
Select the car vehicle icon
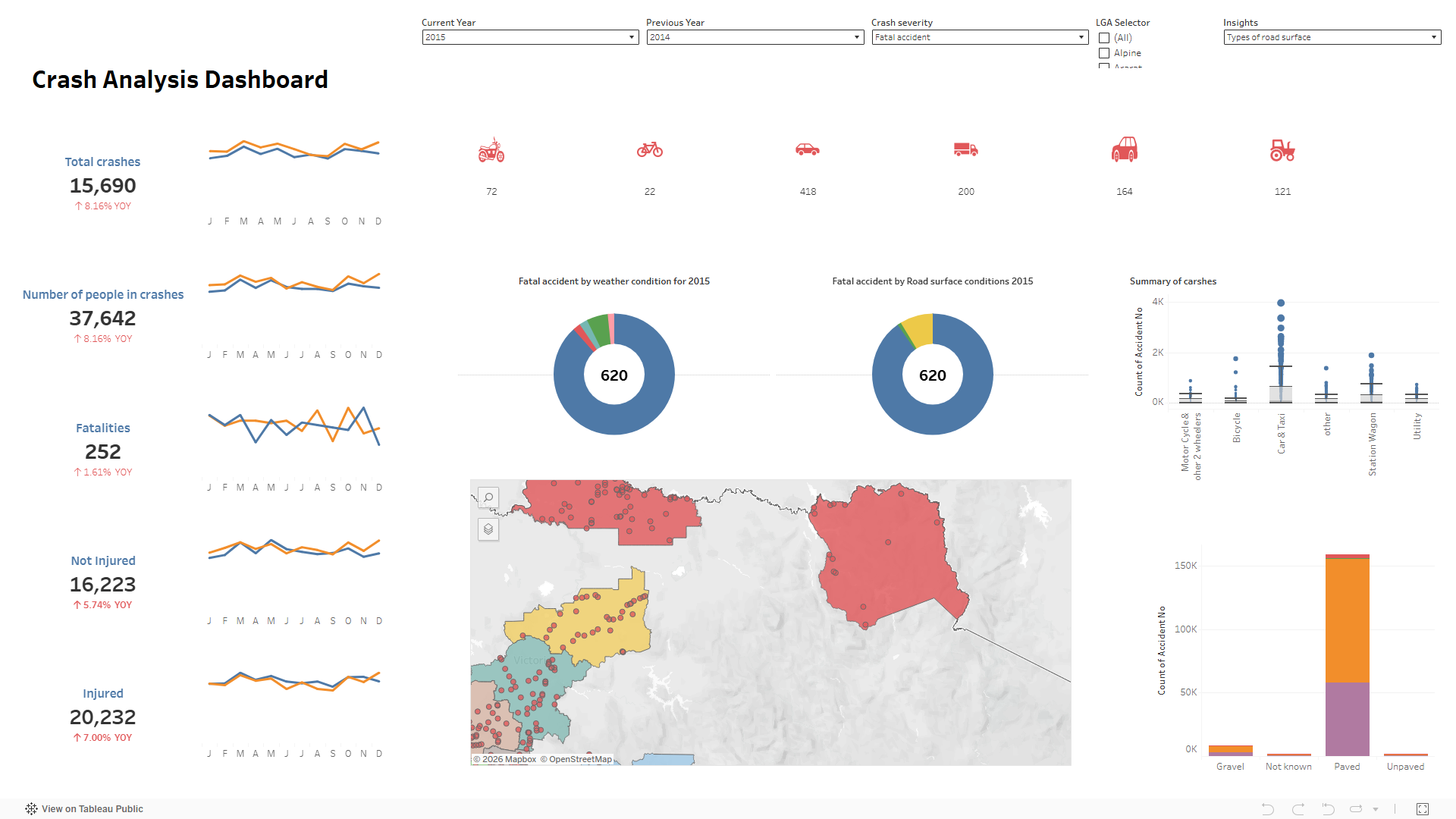pos(807,150)
